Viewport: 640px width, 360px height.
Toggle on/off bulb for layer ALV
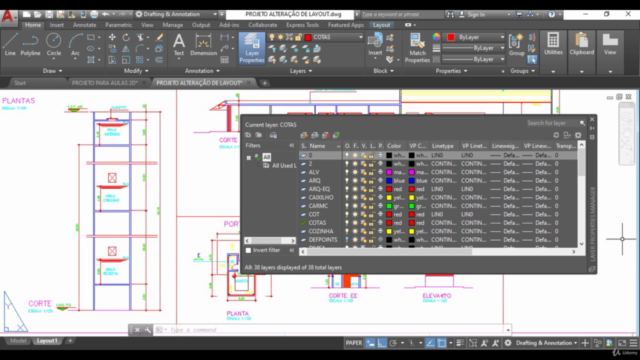pyautogui.click(x=347, y=172)
